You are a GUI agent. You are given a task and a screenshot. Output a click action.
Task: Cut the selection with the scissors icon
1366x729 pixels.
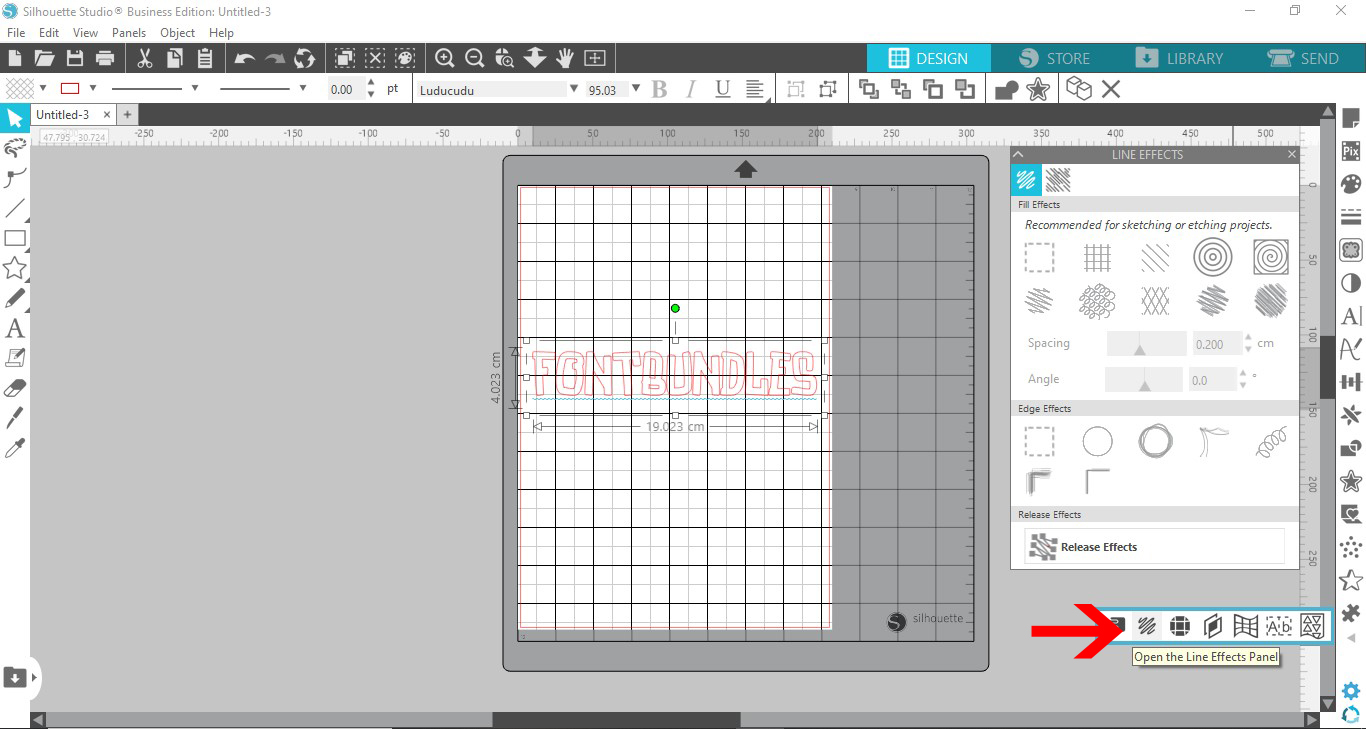tap(145, 58)
